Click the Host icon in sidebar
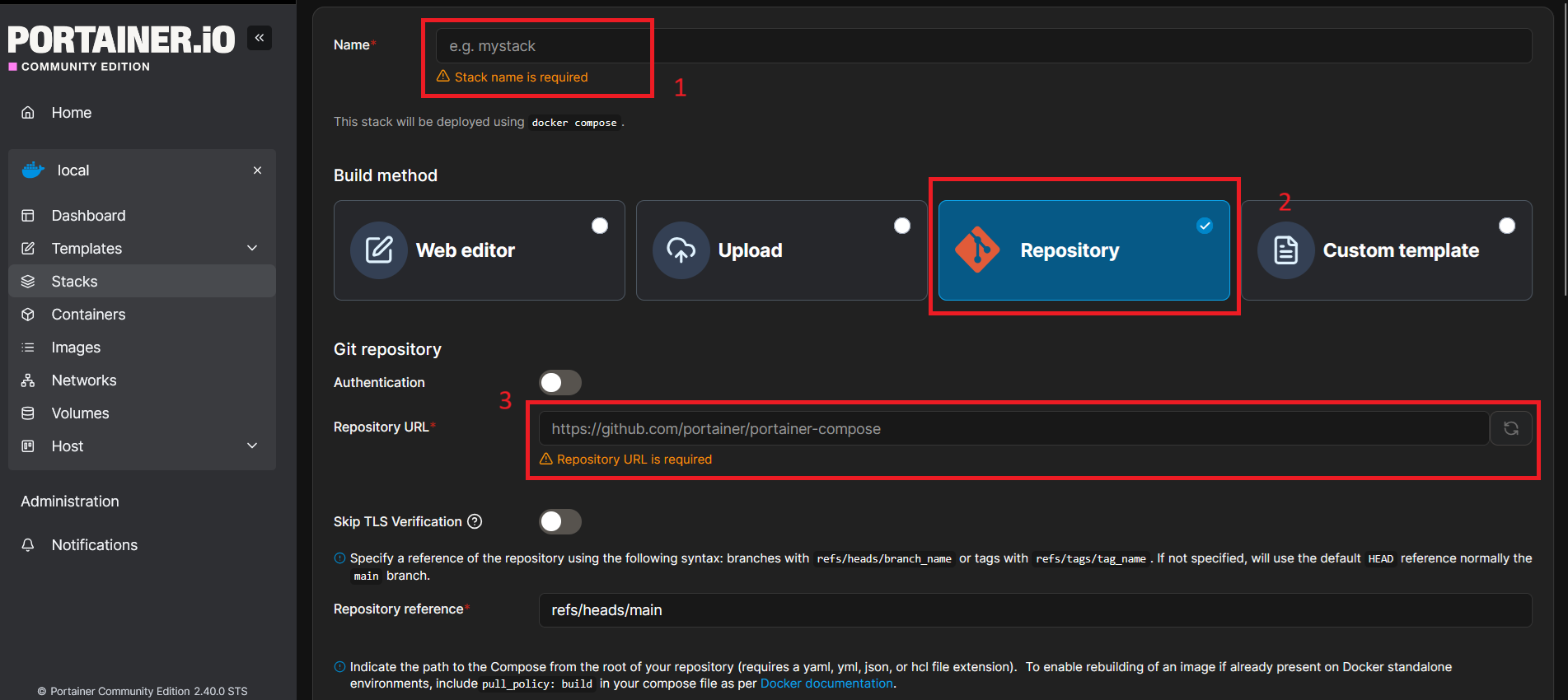This screenshot has width=1568, height=700. coord(28,446)
